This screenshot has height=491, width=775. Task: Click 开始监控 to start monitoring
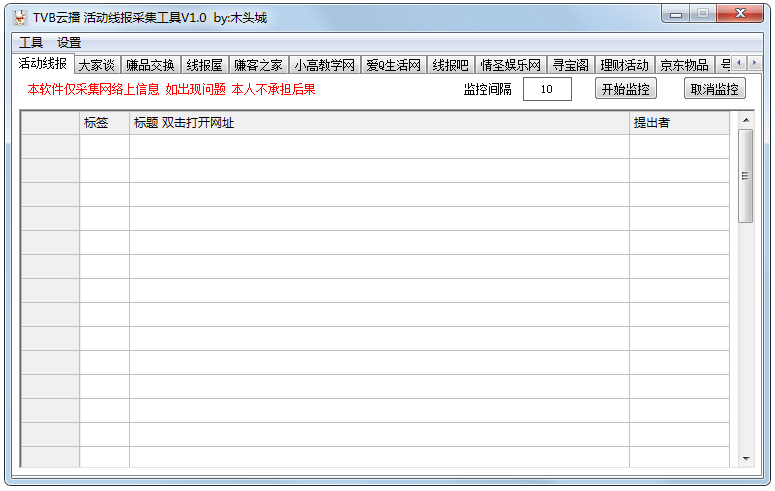click(626, 89)
